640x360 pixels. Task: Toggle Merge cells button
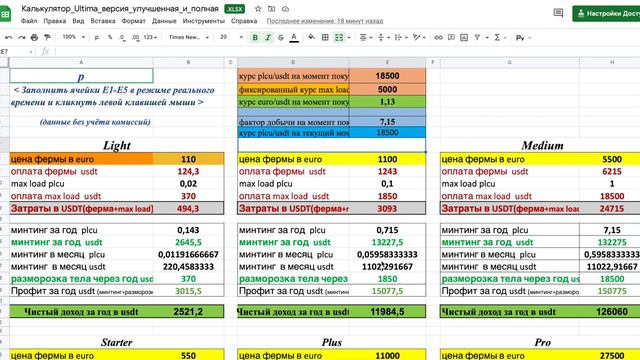(339, 38)
